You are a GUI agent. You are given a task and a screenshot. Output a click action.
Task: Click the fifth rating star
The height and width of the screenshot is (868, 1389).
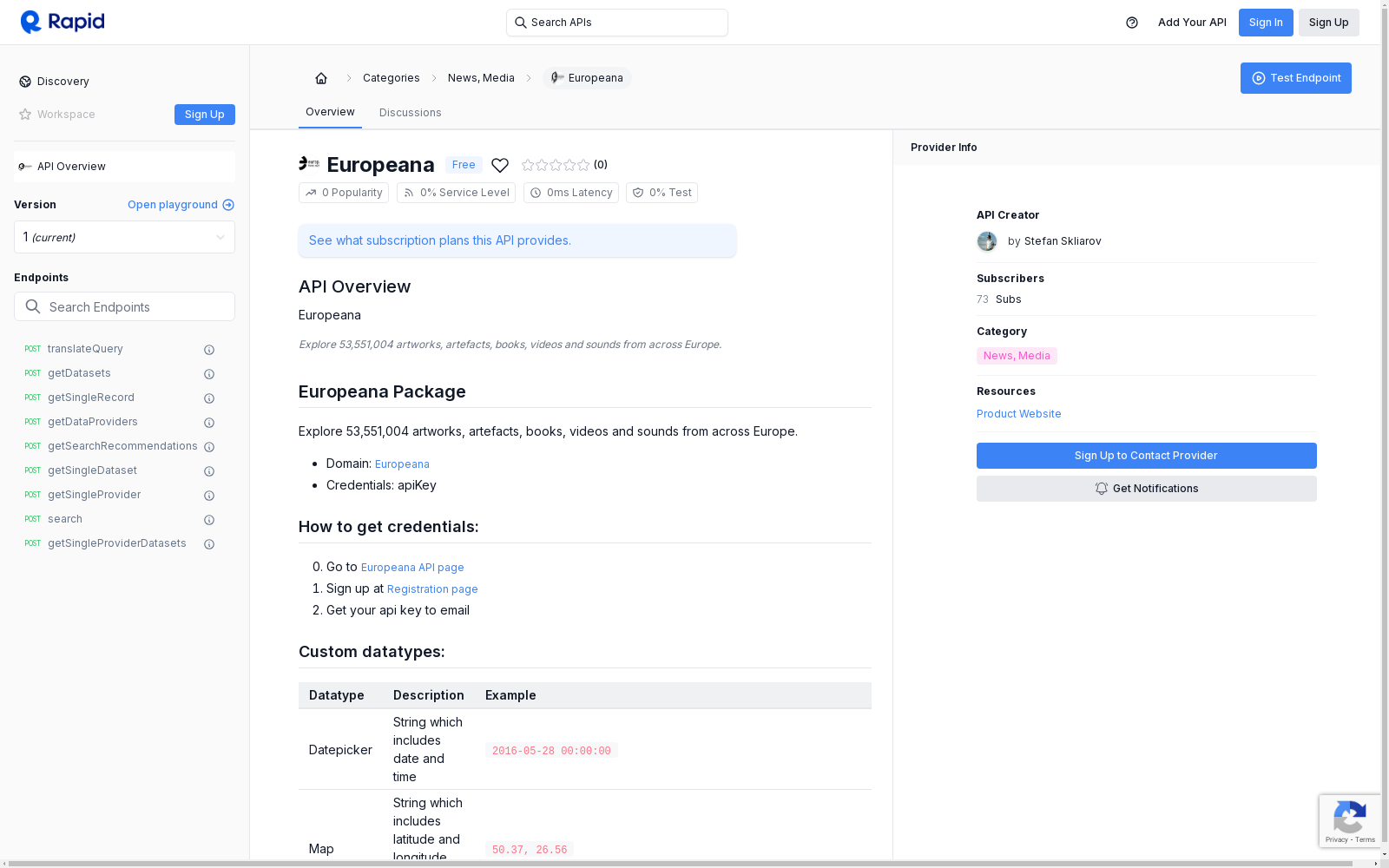tap(583, 165)
